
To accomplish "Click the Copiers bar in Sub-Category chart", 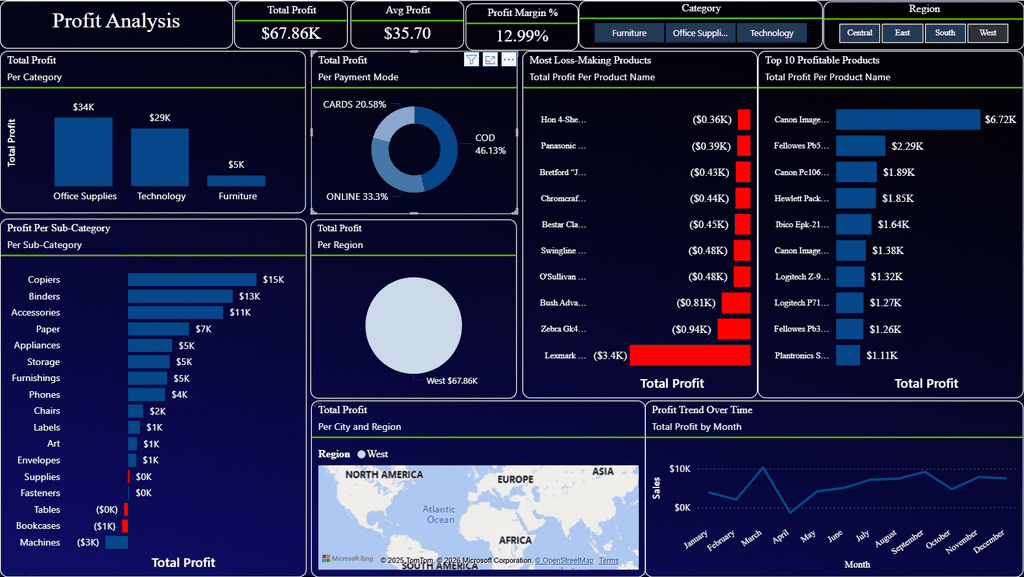I will (x=191, y=280).
